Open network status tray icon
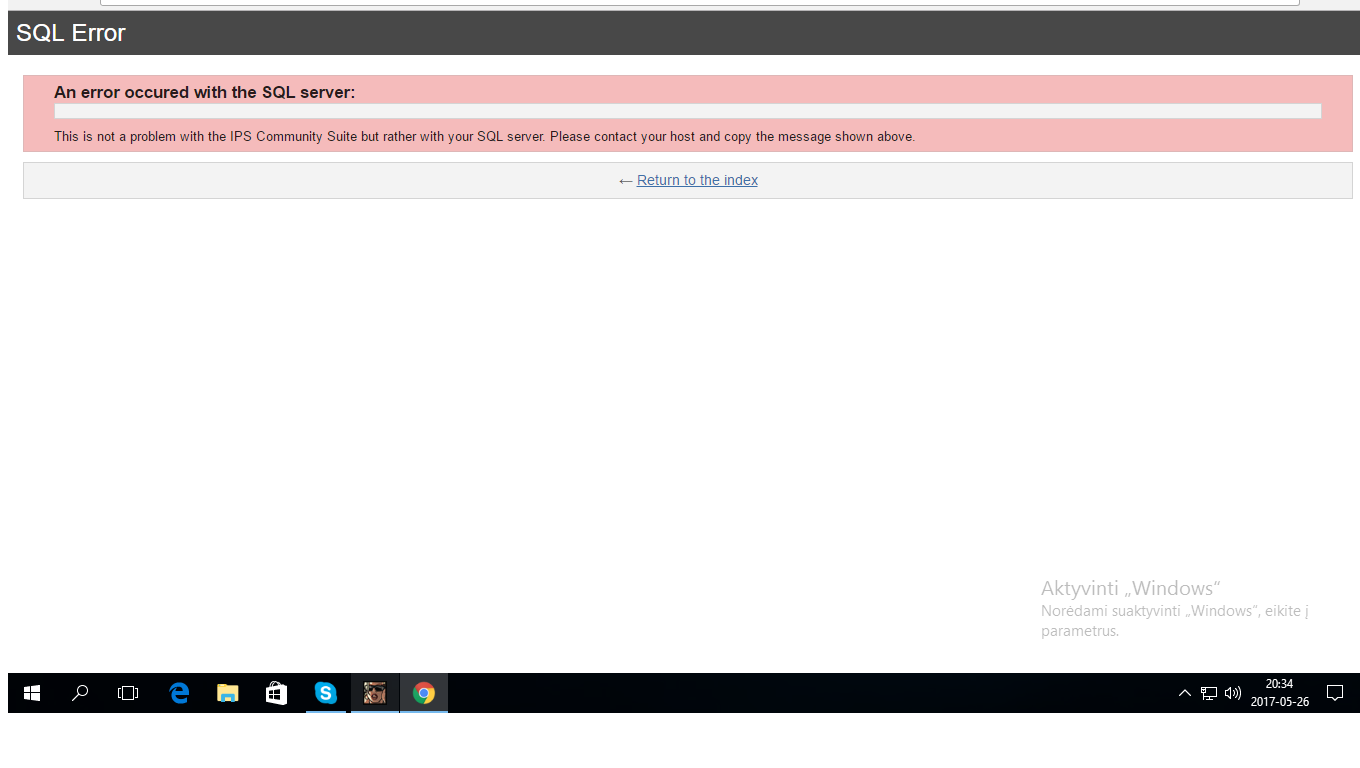This screenshot has width=1360, height=768. (1209, 693)
